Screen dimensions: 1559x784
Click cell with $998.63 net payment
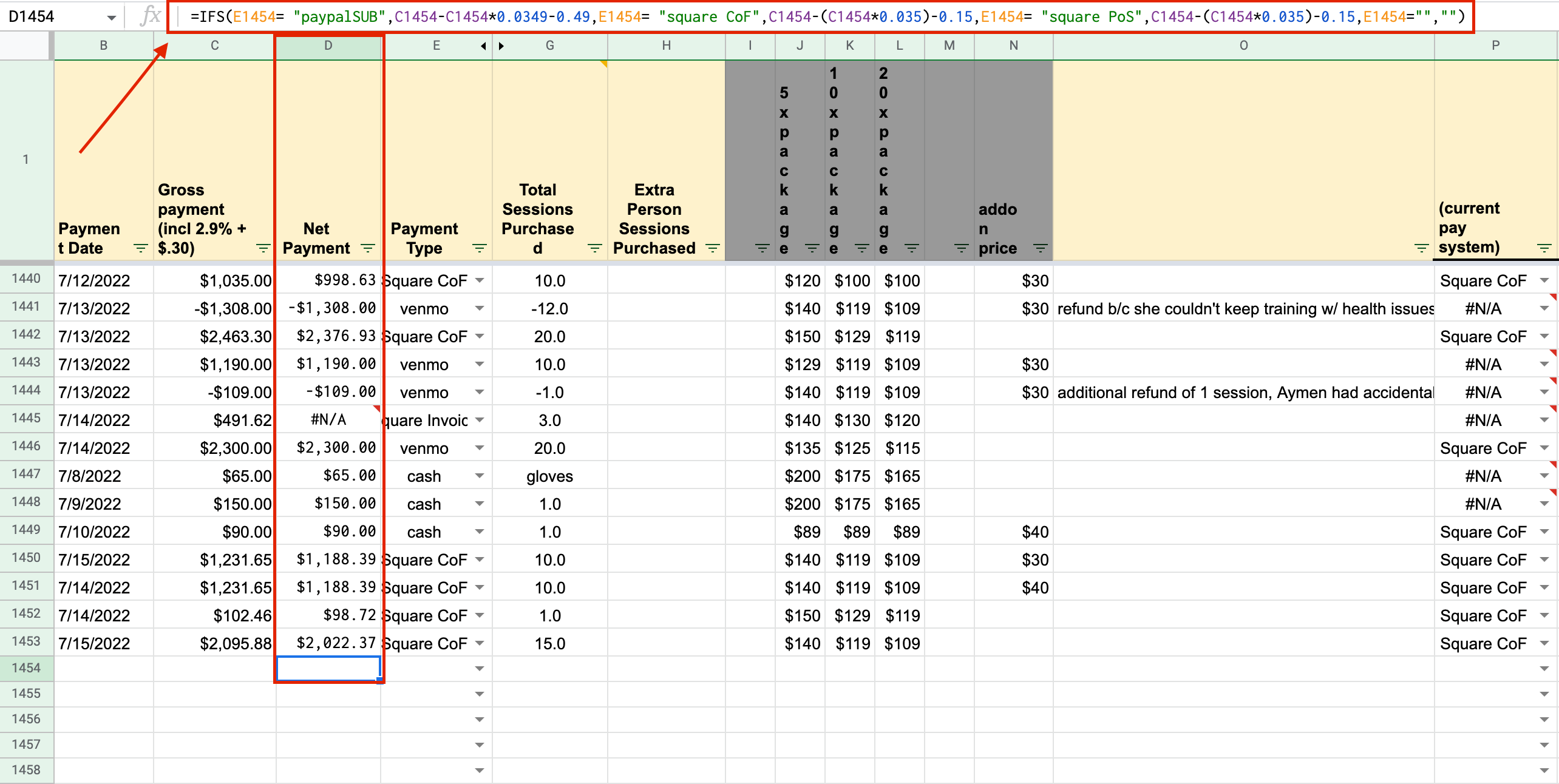click(x=328, y=280)
